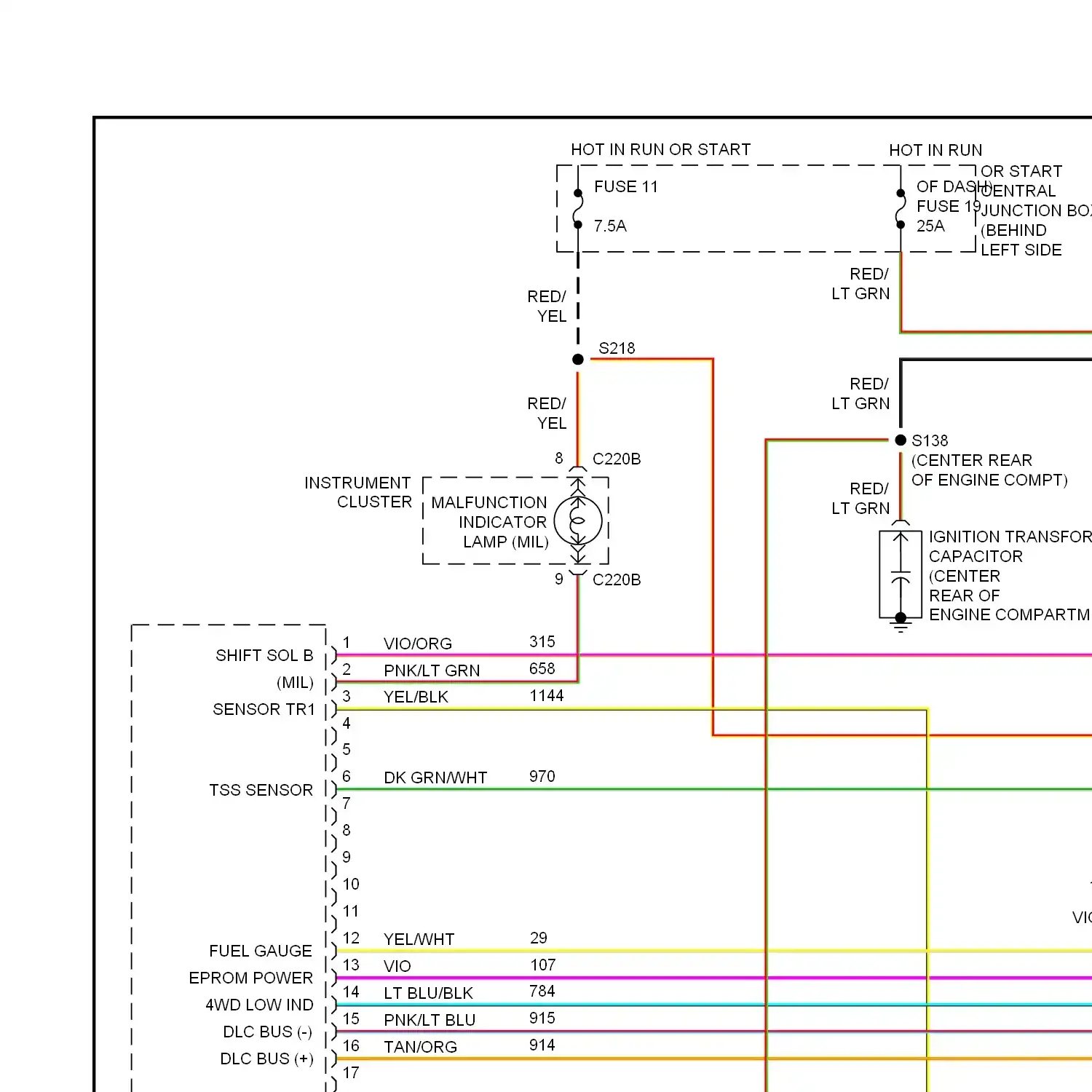Click the "EPROM POWER" pin label
This screenshot has height=1092, width=1092.
250,978
